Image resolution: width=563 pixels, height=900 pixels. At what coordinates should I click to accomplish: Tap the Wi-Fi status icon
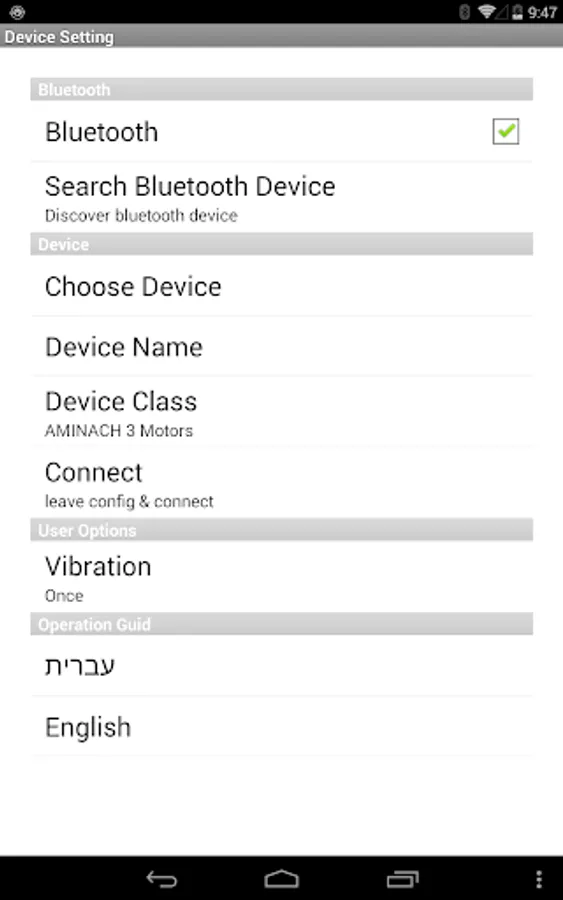(x=487, y=11)
